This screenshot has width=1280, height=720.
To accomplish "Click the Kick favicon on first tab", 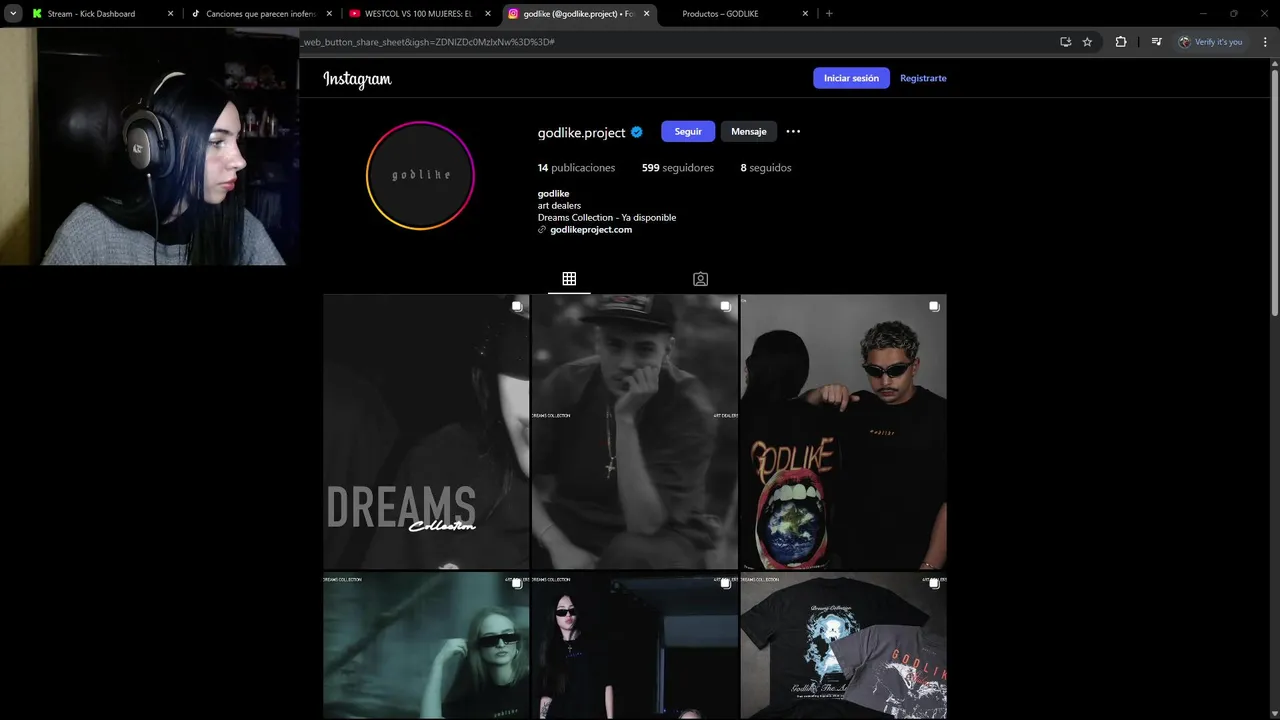I will (x=37, y=14).
